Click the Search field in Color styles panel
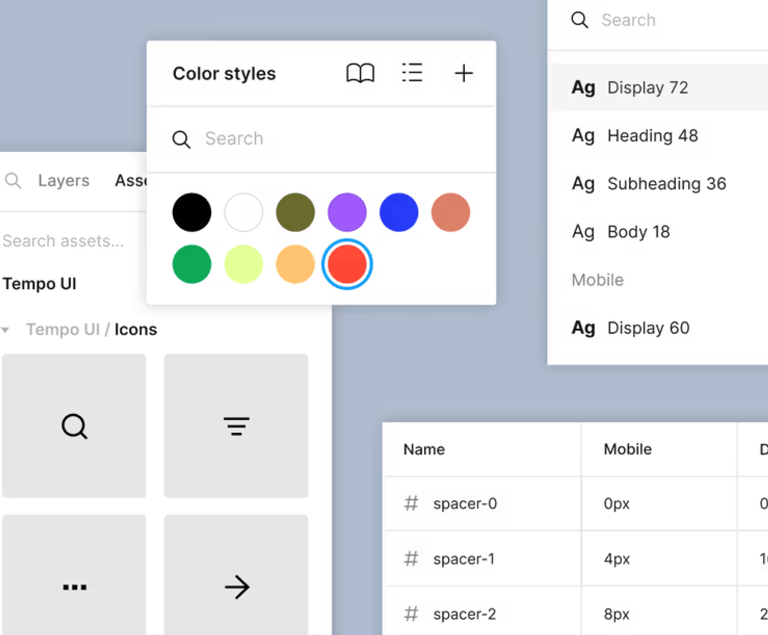 321,139
